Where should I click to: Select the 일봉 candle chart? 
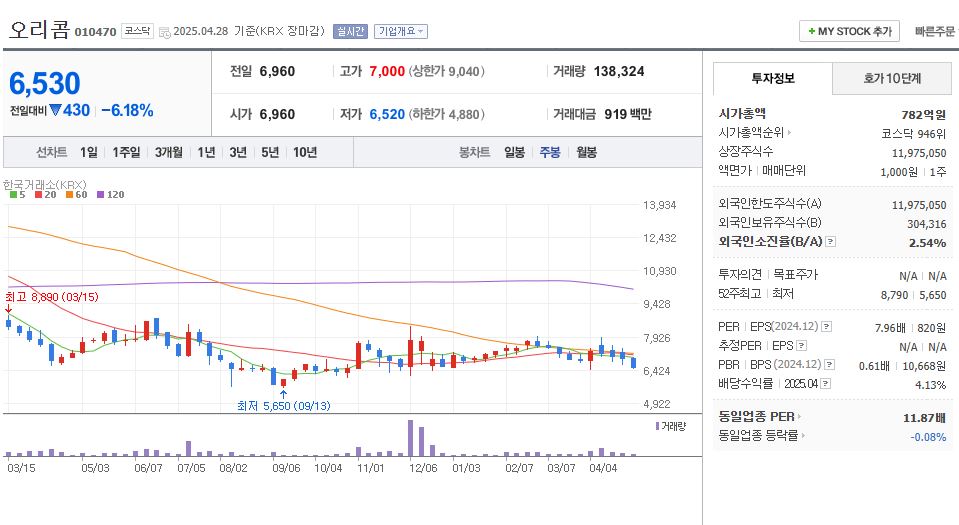(514, 152)
